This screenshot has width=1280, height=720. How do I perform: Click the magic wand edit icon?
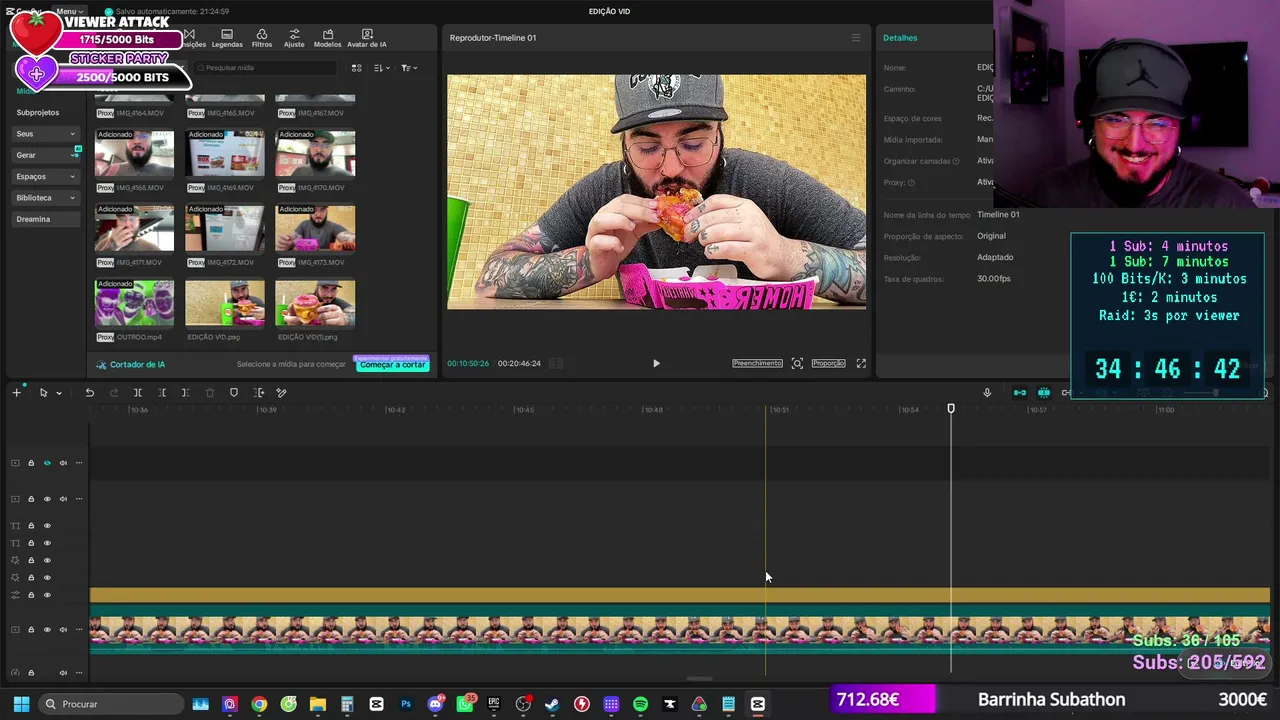click(282, 393)
